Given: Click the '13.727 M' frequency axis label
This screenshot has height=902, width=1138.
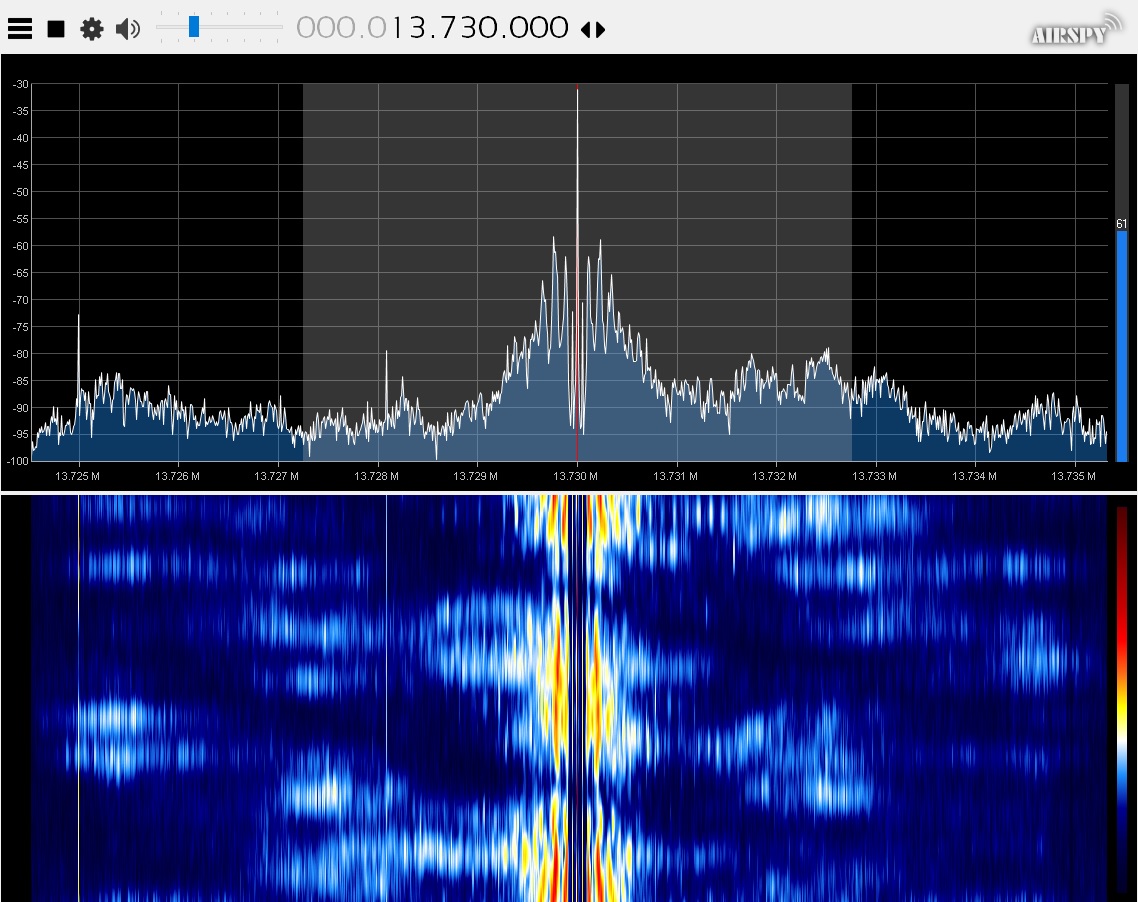Looking at the screenshot, I should coord(277,476).
